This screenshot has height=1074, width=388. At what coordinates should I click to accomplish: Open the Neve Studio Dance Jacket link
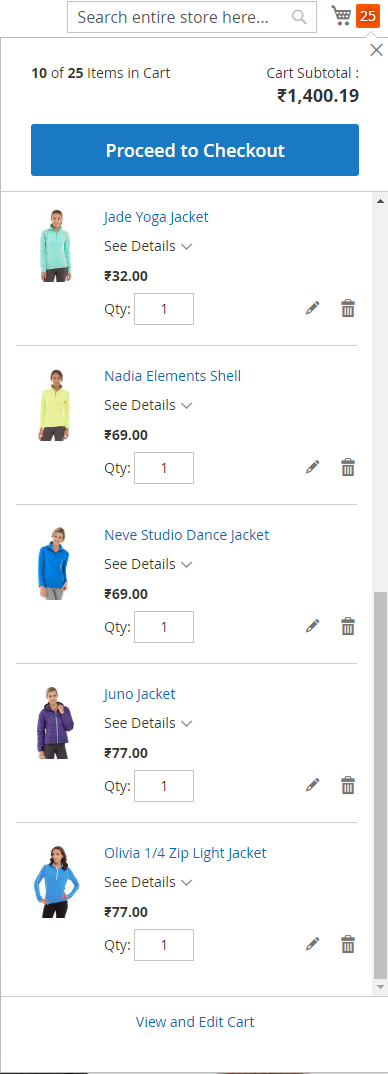tap(186, 535)
